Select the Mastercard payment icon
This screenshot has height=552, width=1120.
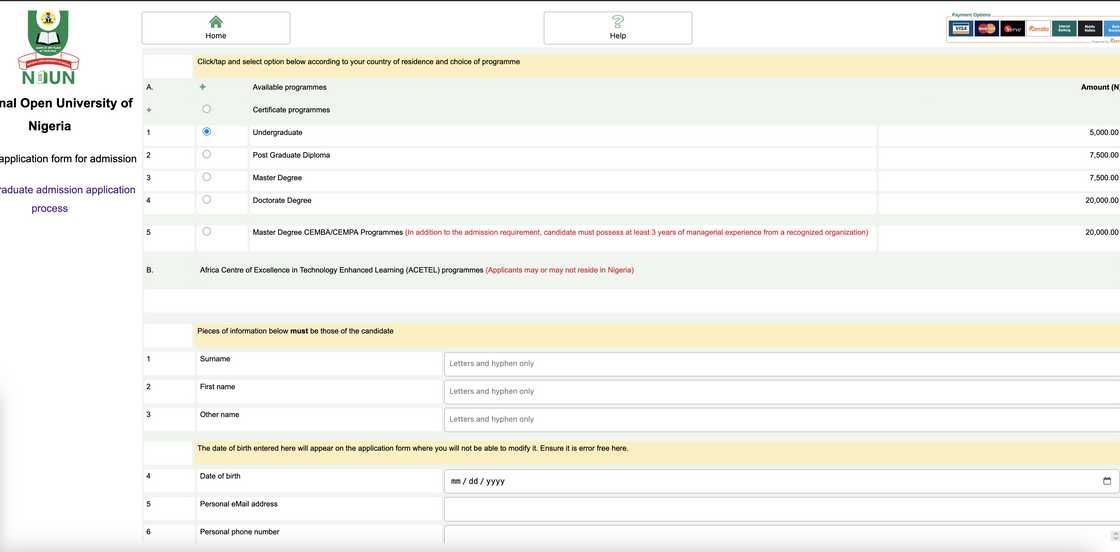[x=986, y=29]
